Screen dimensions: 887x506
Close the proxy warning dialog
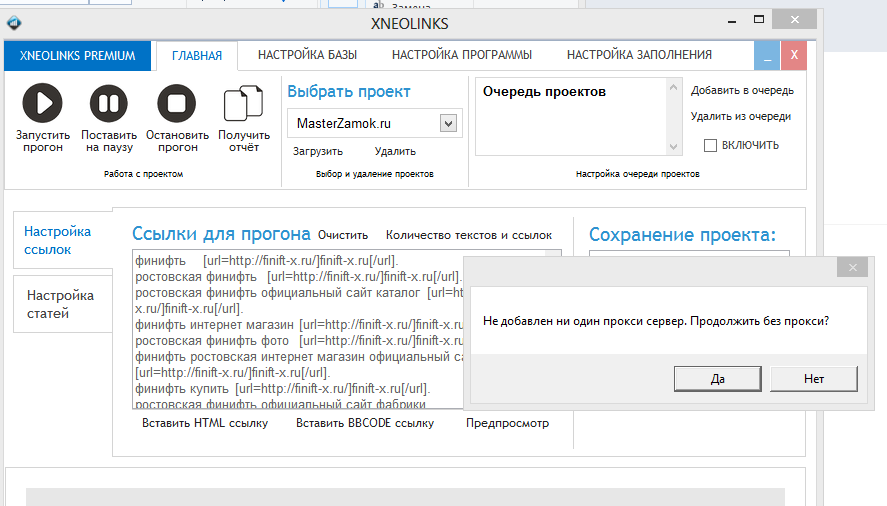click(852, 268)
